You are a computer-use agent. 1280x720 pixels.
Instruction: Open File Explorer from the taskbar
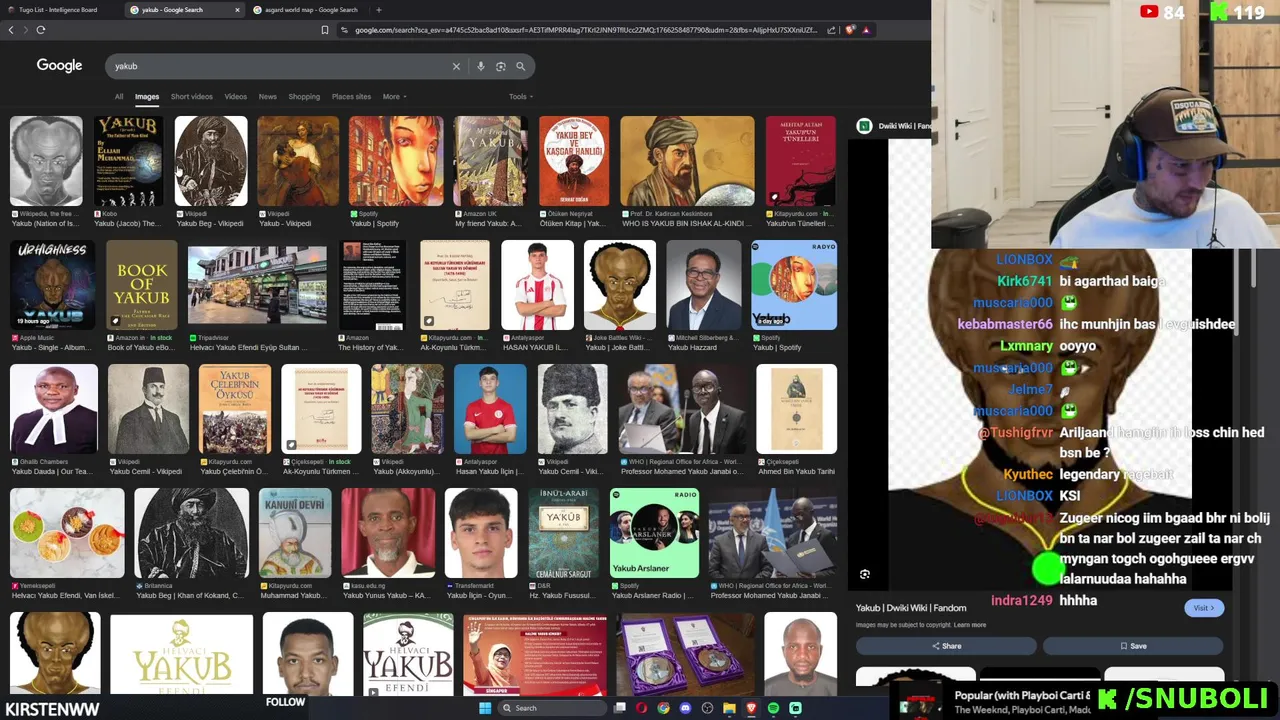(x=729, y=708)
